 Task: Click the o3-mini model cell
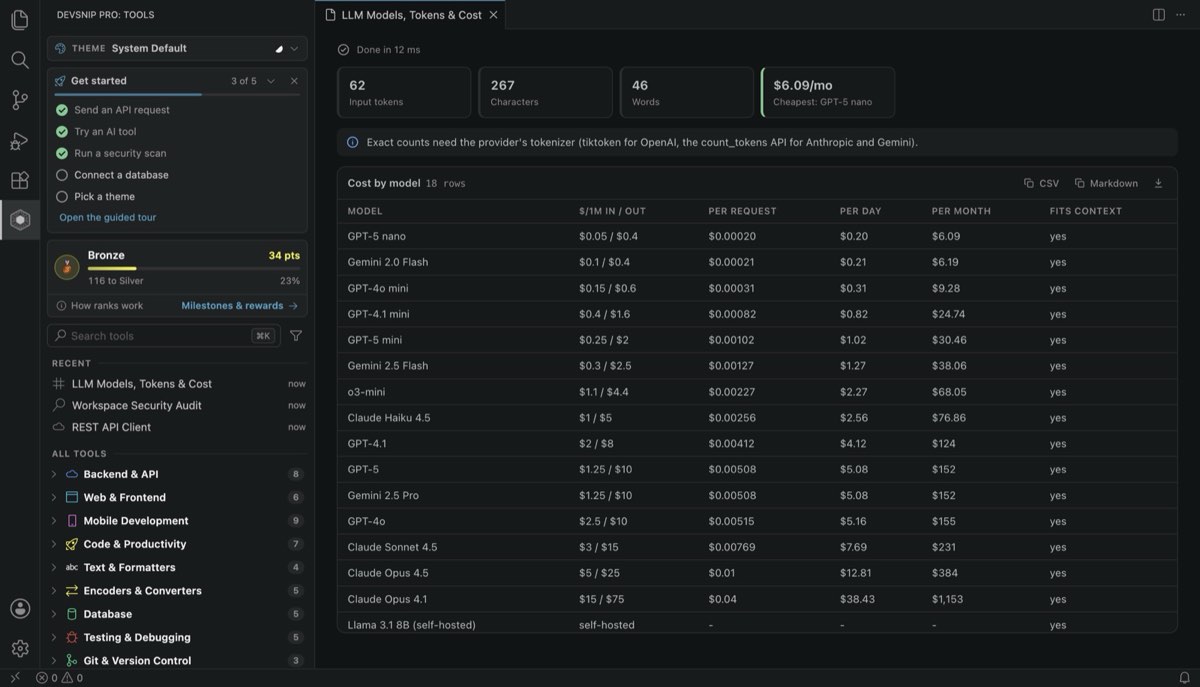[x=366, y=392]
